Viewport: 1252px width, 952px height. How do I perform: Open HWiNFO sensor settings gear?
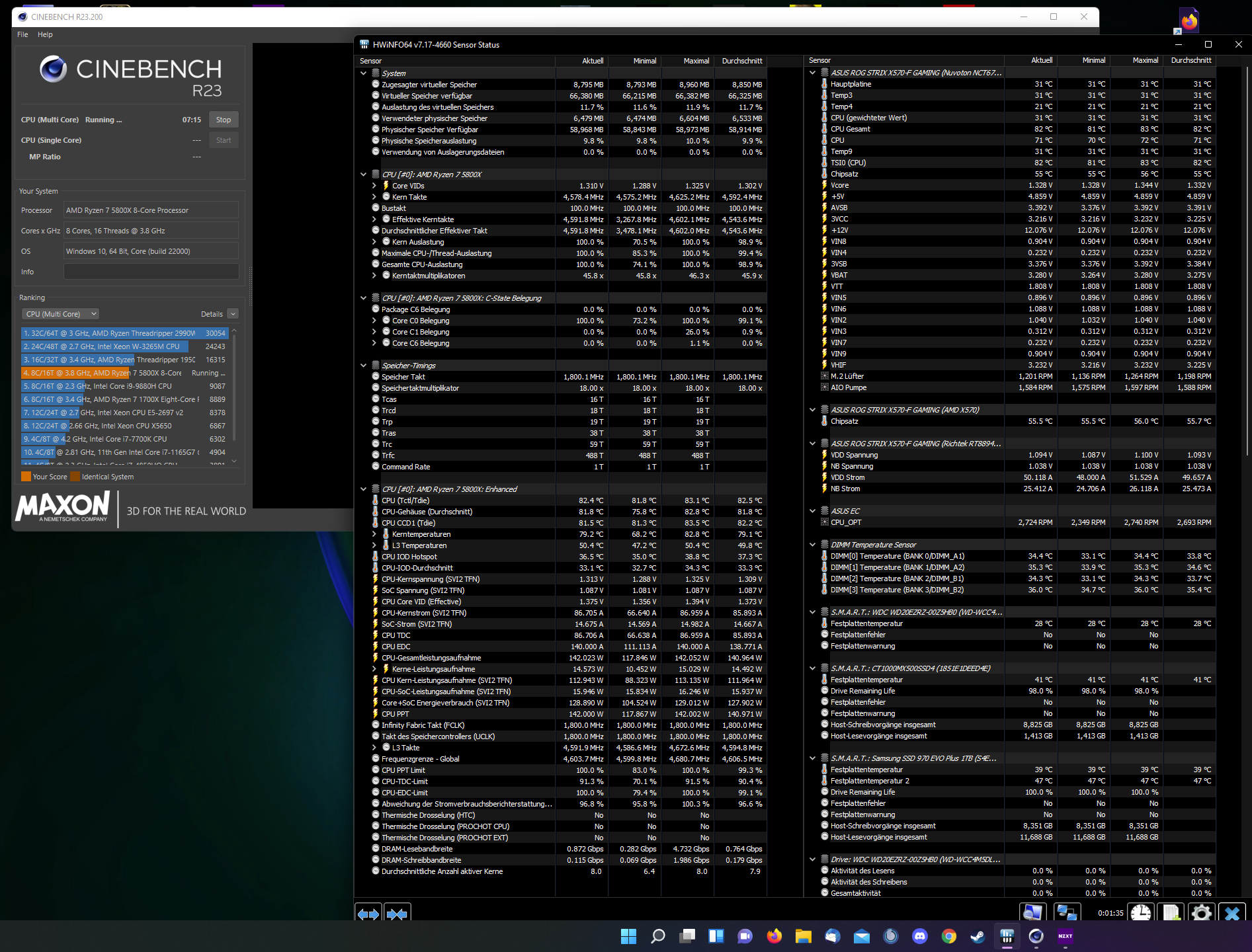1201,913
